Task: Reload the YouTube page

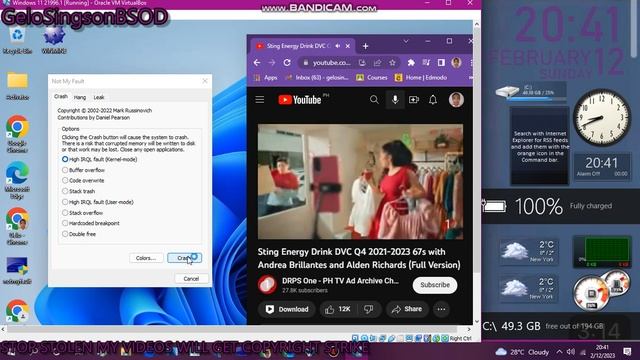Action: pyautogui.click(x=287, y=62)
